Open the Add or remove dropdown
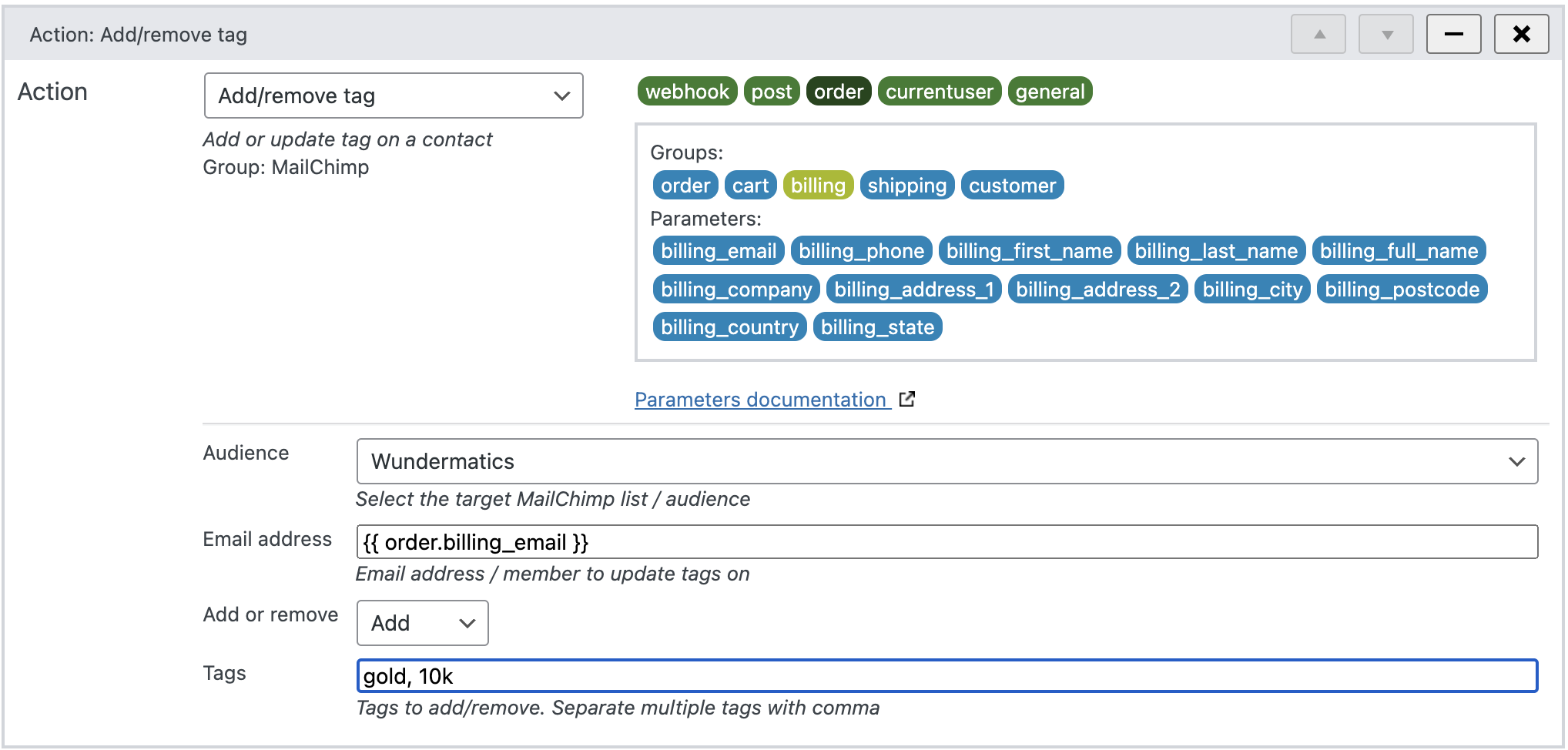This screenshot has width=1568, height=750. 422,623
